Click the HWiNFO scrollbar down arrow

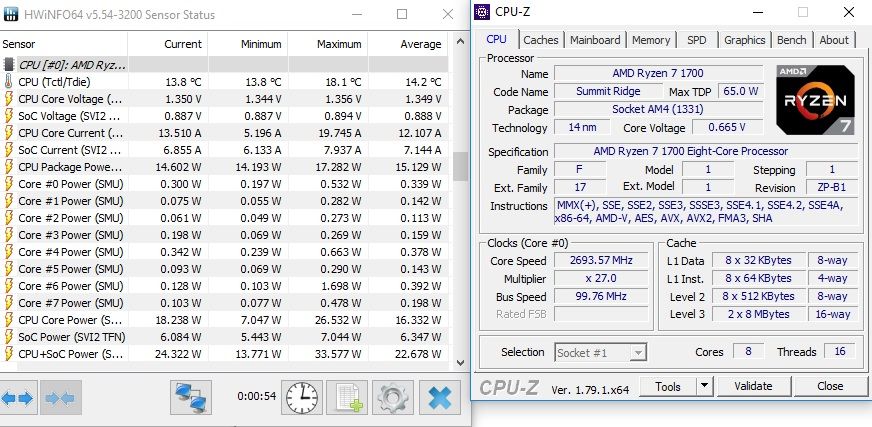coord(460,363)
